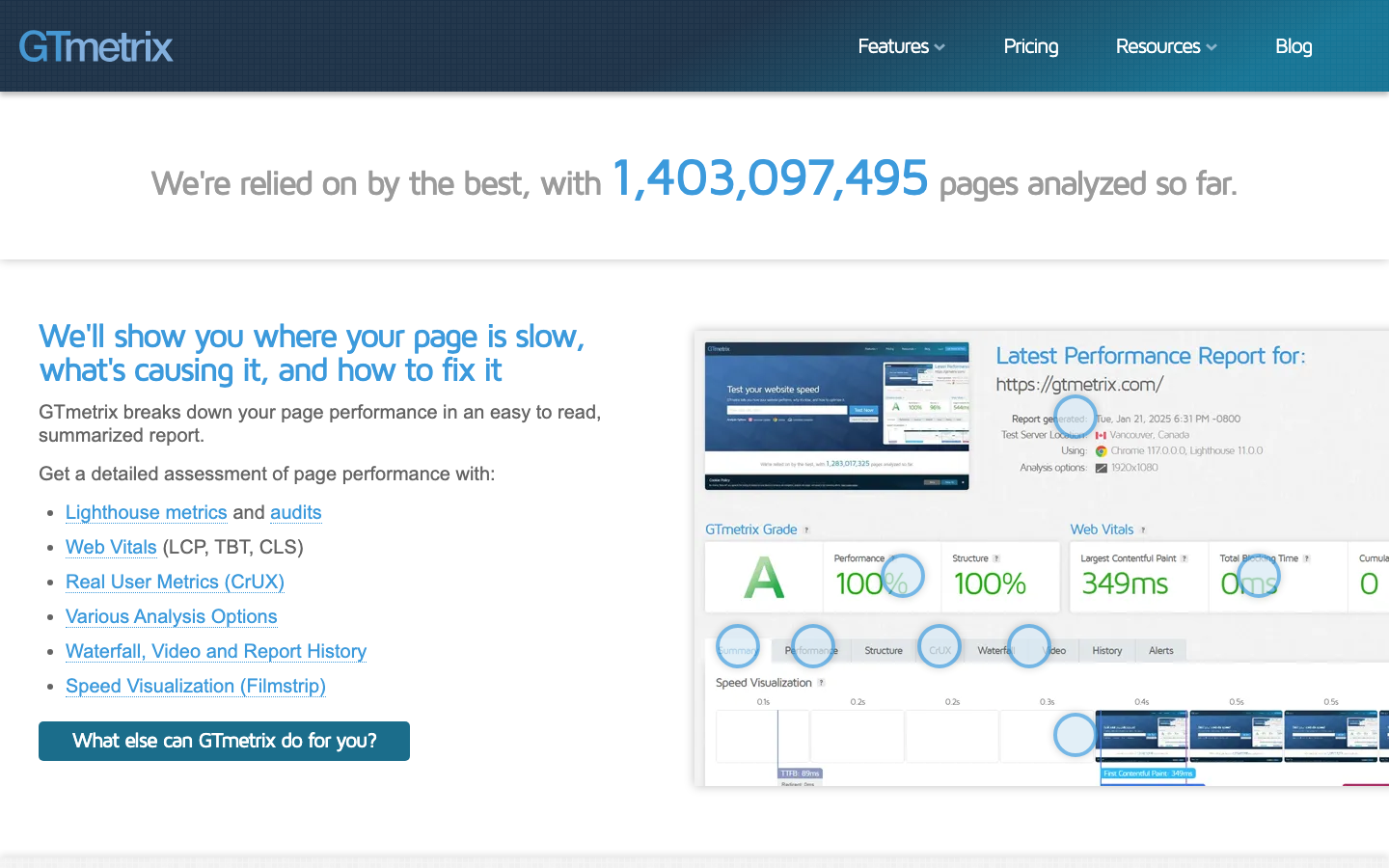This screenshot has height=868, width=1389.
Task: Visit the Web Vitals link in the list
Action: pos(111,547)
